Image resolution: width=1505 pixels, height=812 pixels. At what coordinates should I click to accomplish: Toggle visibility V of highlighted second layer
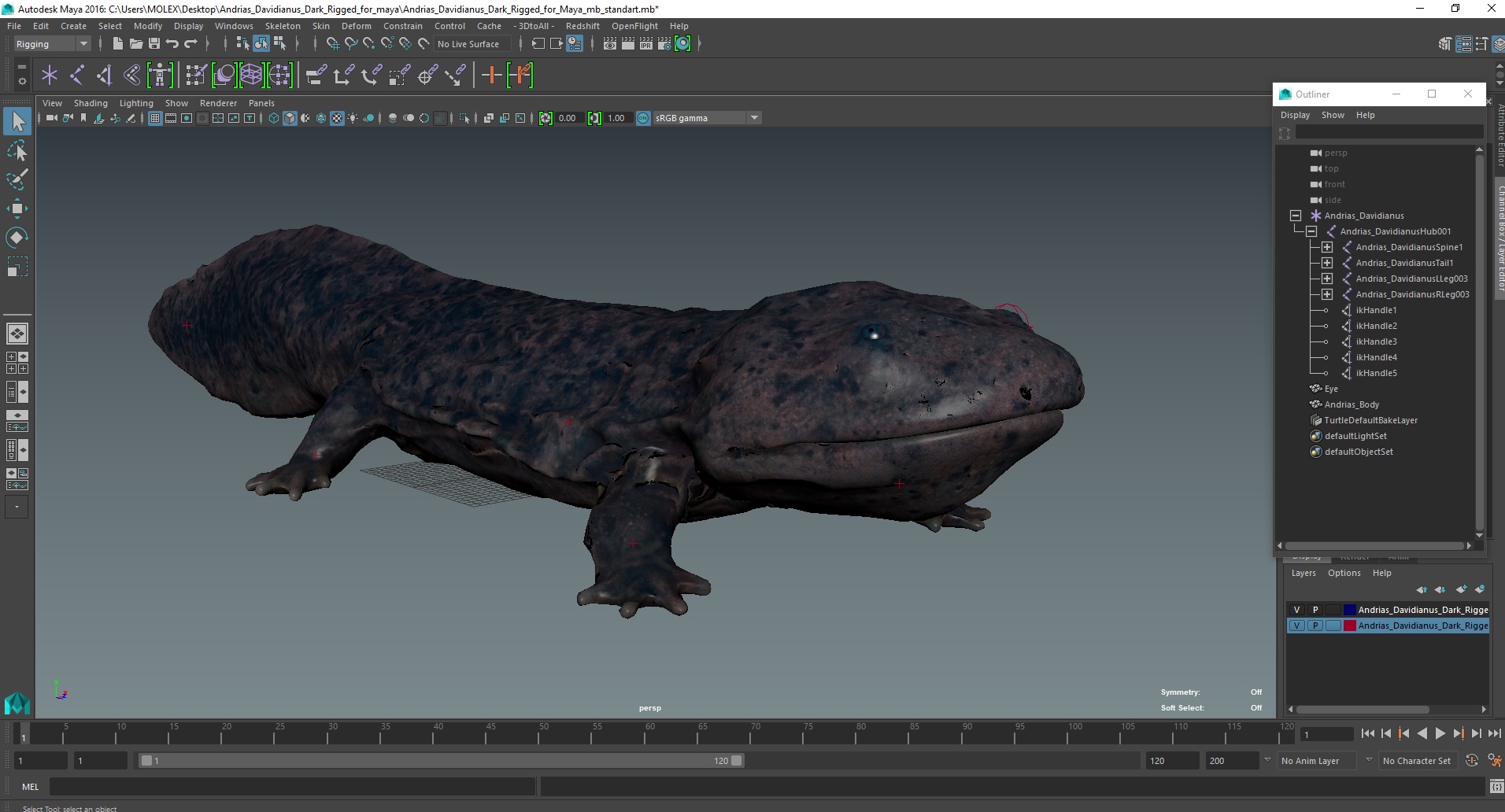click(1296, 626)
